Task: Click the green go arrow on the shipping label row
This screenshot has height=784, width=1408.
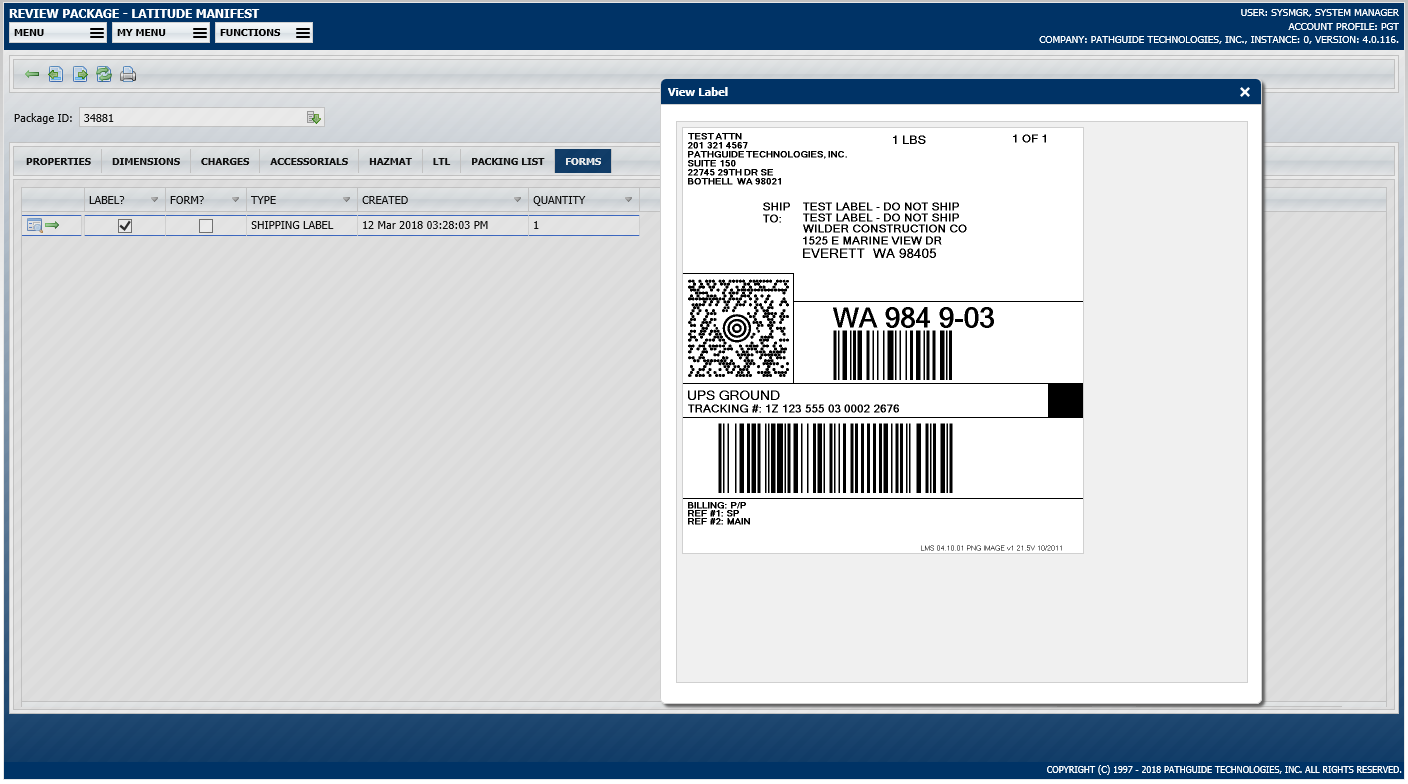Action: coord(54,225)
